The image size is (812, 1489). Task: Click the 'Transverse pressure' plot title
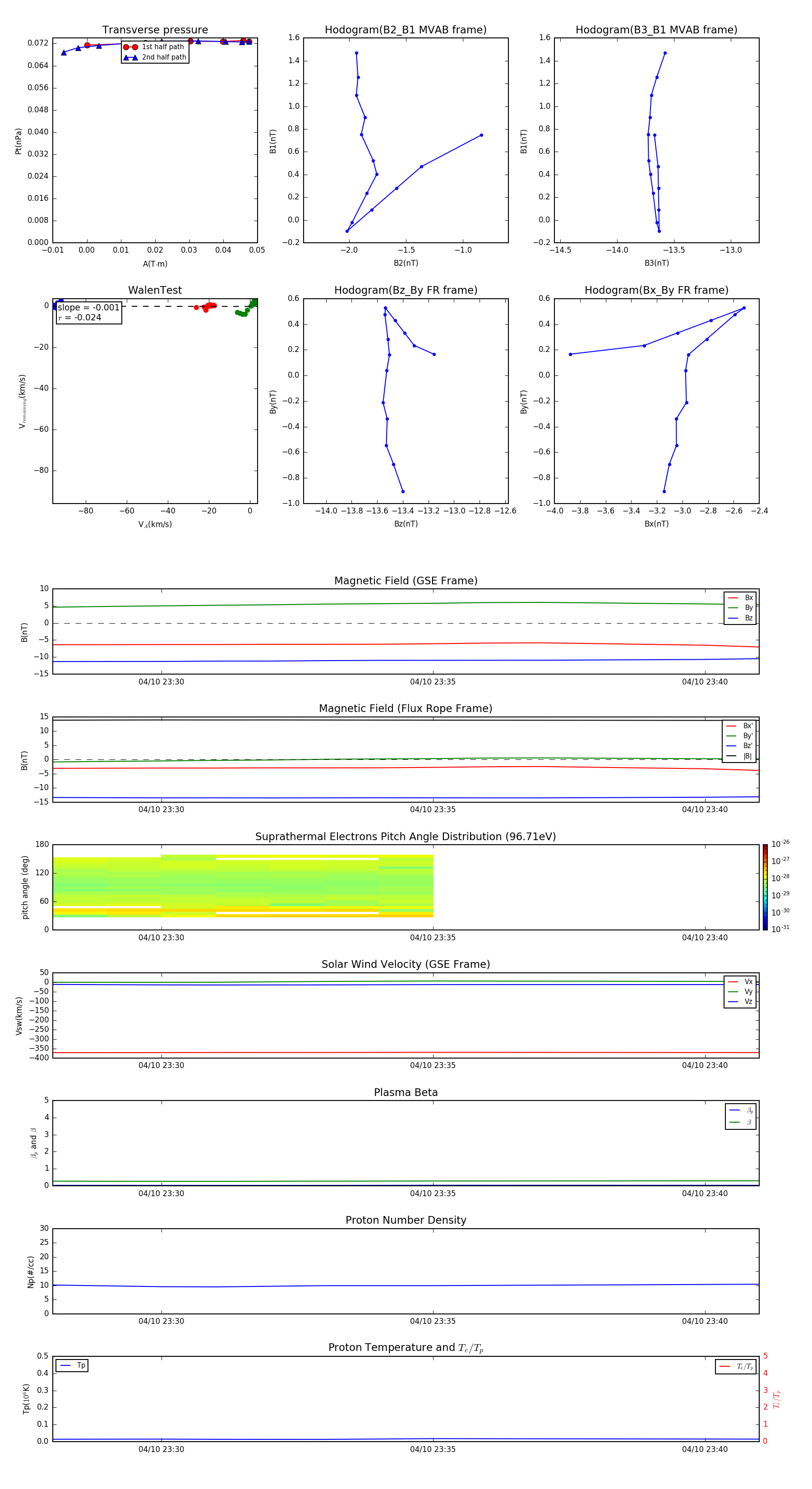click(x=155, y=30)
